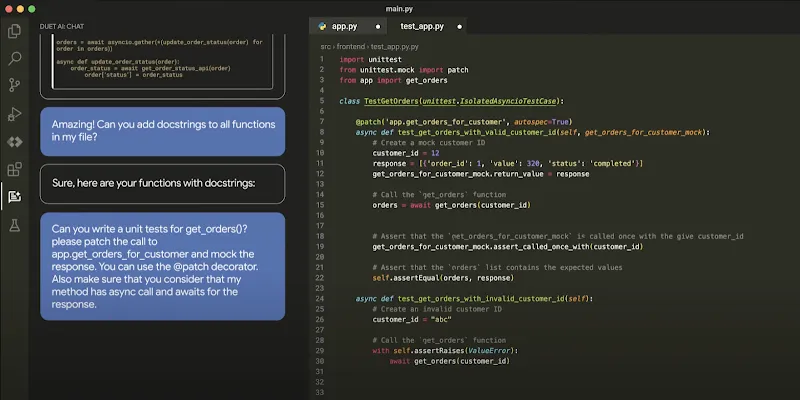Click the assert_called_once_with line
The width and height of the screenshot is (800, 400).
point(508,247)
